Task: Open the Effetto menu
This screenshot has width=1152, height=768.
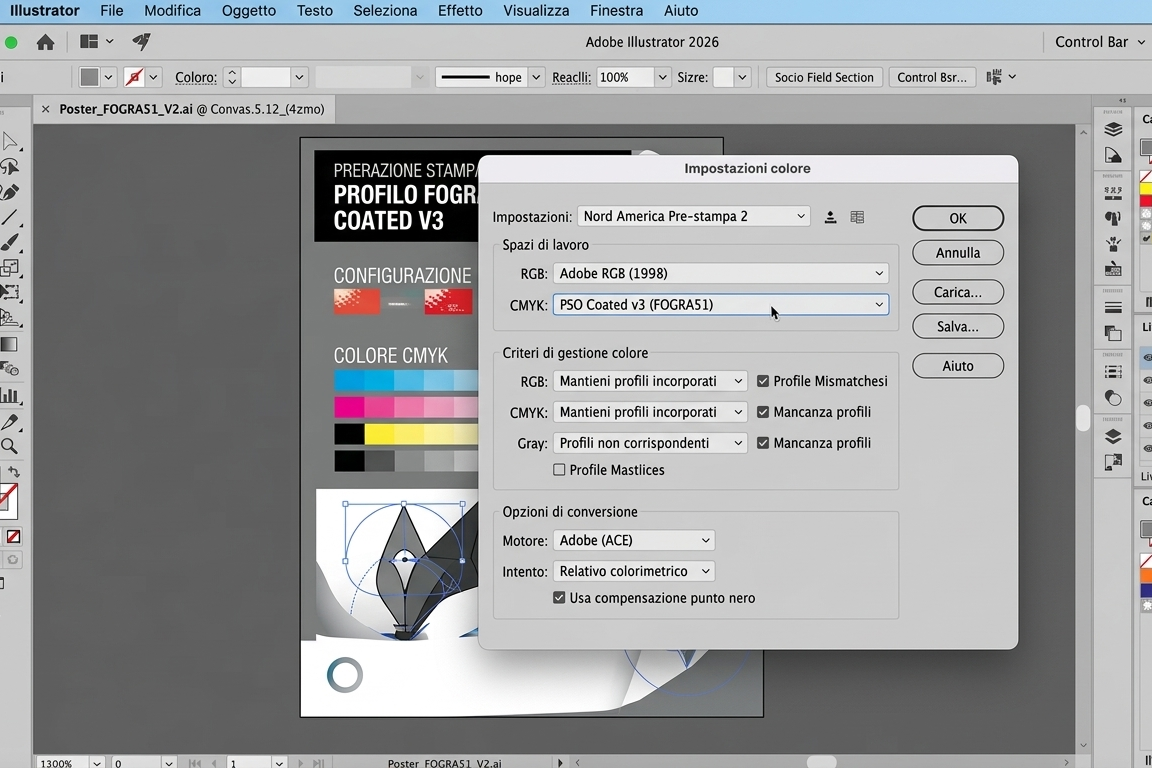Action: coord(460,11)
